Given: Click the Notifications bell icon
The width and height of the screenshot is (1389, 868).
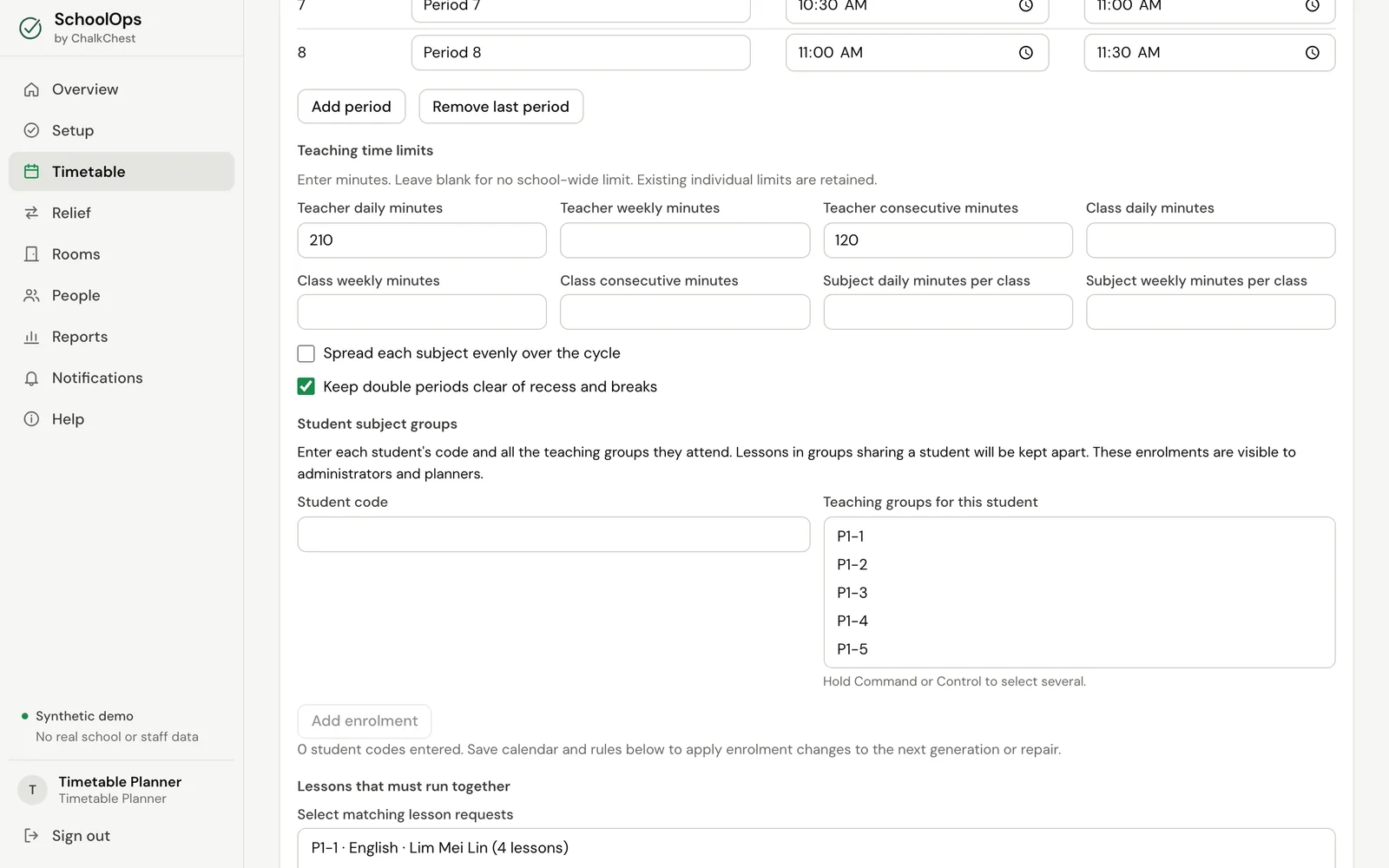Looking at the screenshot, I should coord(31,378).
